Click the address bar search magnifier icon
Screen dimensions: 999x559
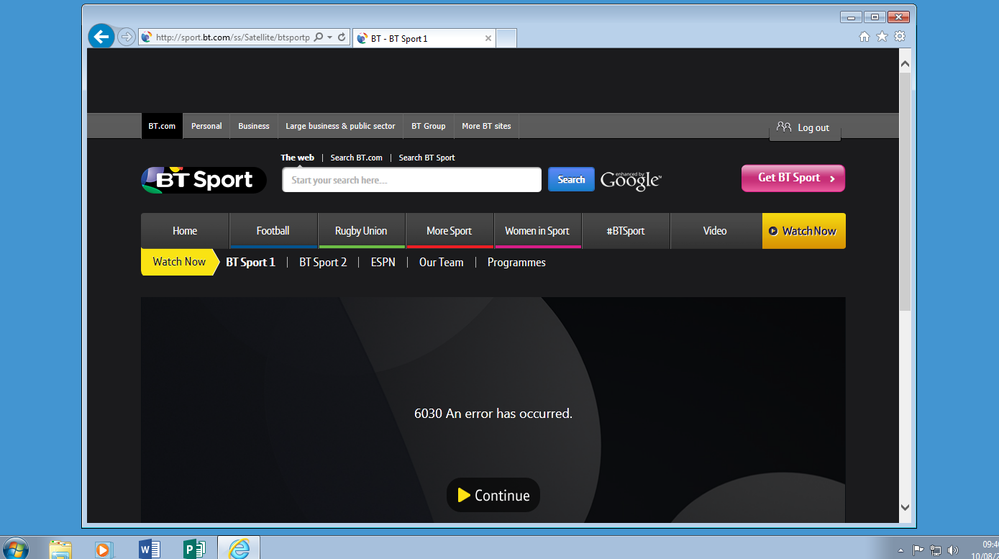click(x=318, y=37)
